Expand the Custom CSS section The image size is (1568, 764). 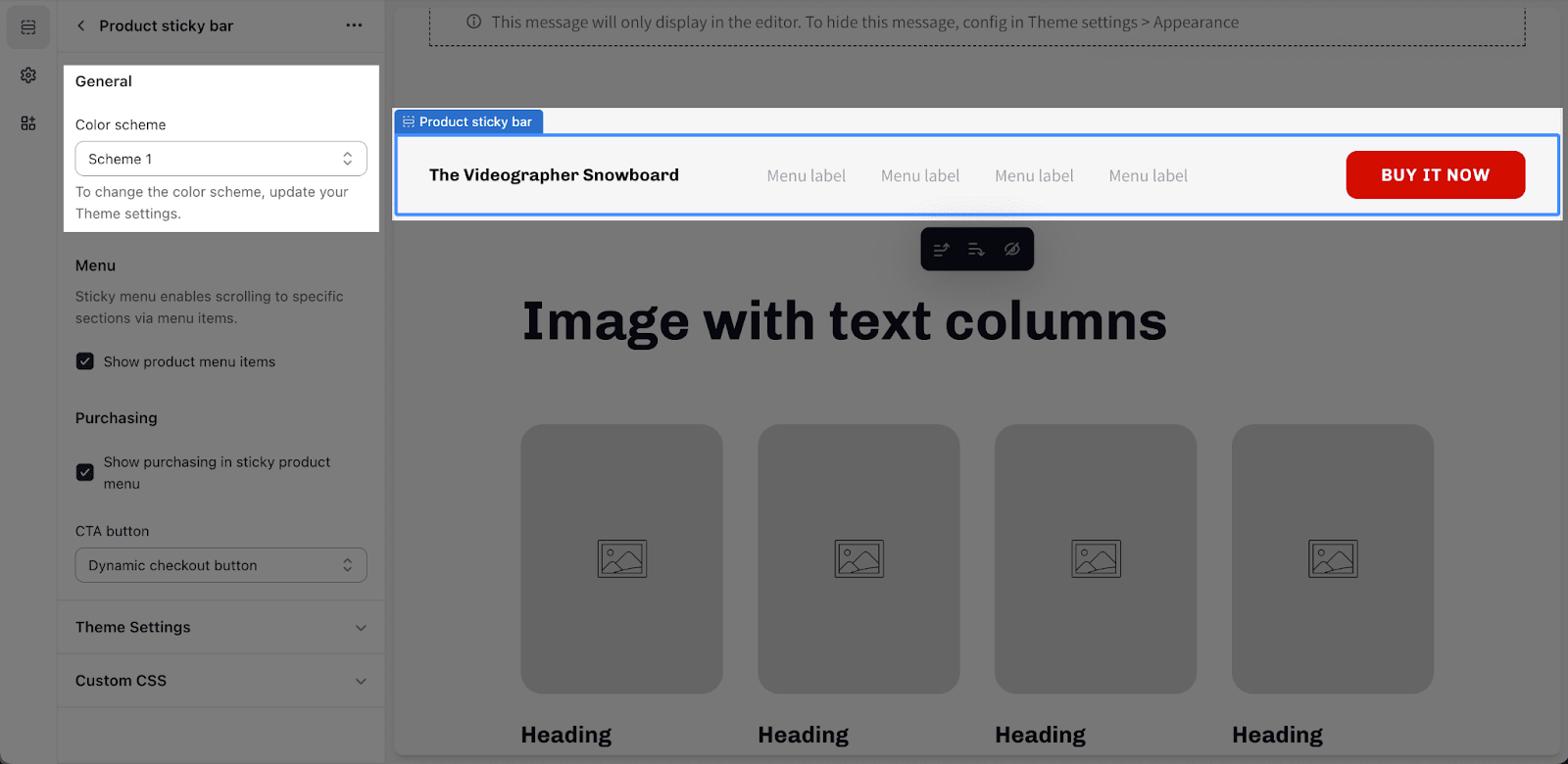[x=221, y=681]
